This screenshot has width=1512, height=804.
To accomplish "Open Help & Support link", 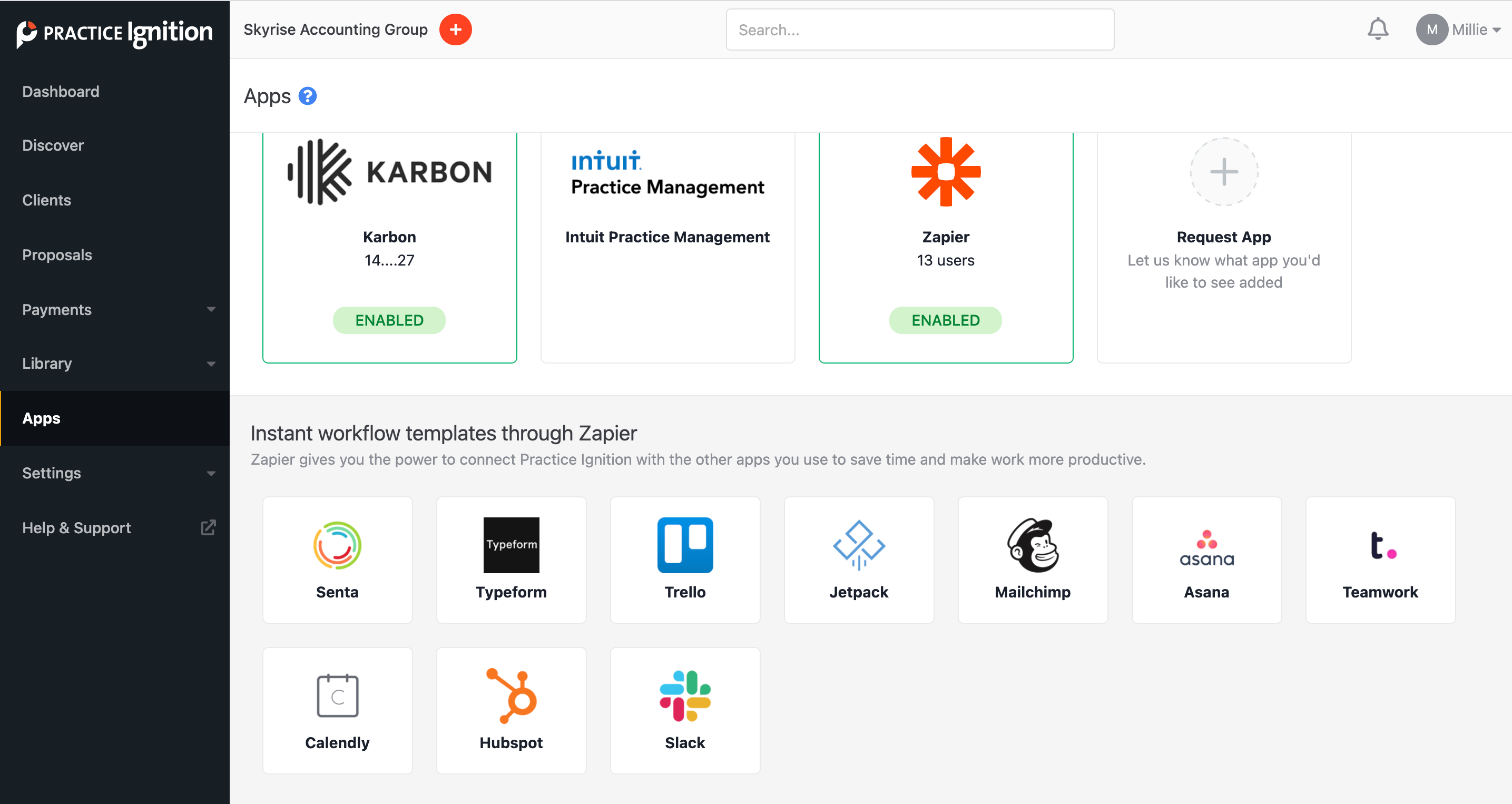I will point(76,527).
